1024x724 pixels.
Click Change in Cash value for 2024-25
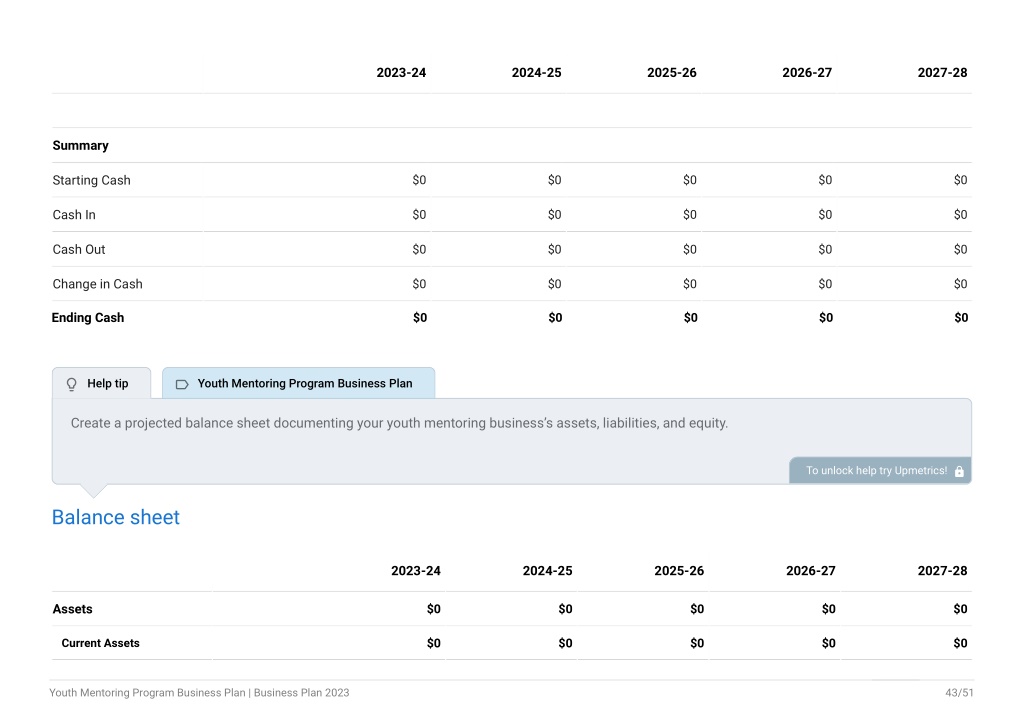pyautogui.click(x=554, y=284)
